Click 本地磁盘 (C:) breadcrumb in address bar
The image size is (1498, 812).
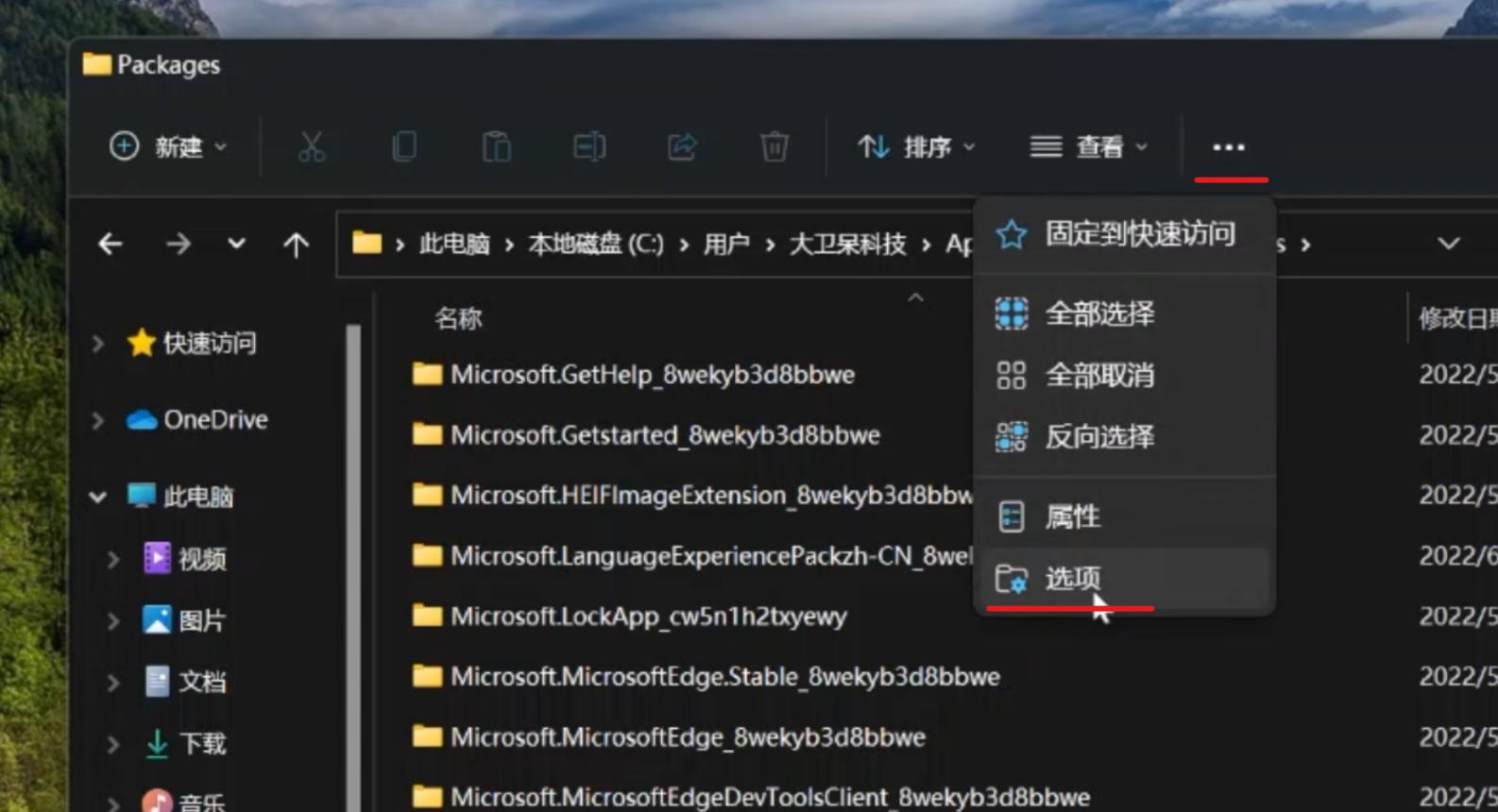pos(596,245)
